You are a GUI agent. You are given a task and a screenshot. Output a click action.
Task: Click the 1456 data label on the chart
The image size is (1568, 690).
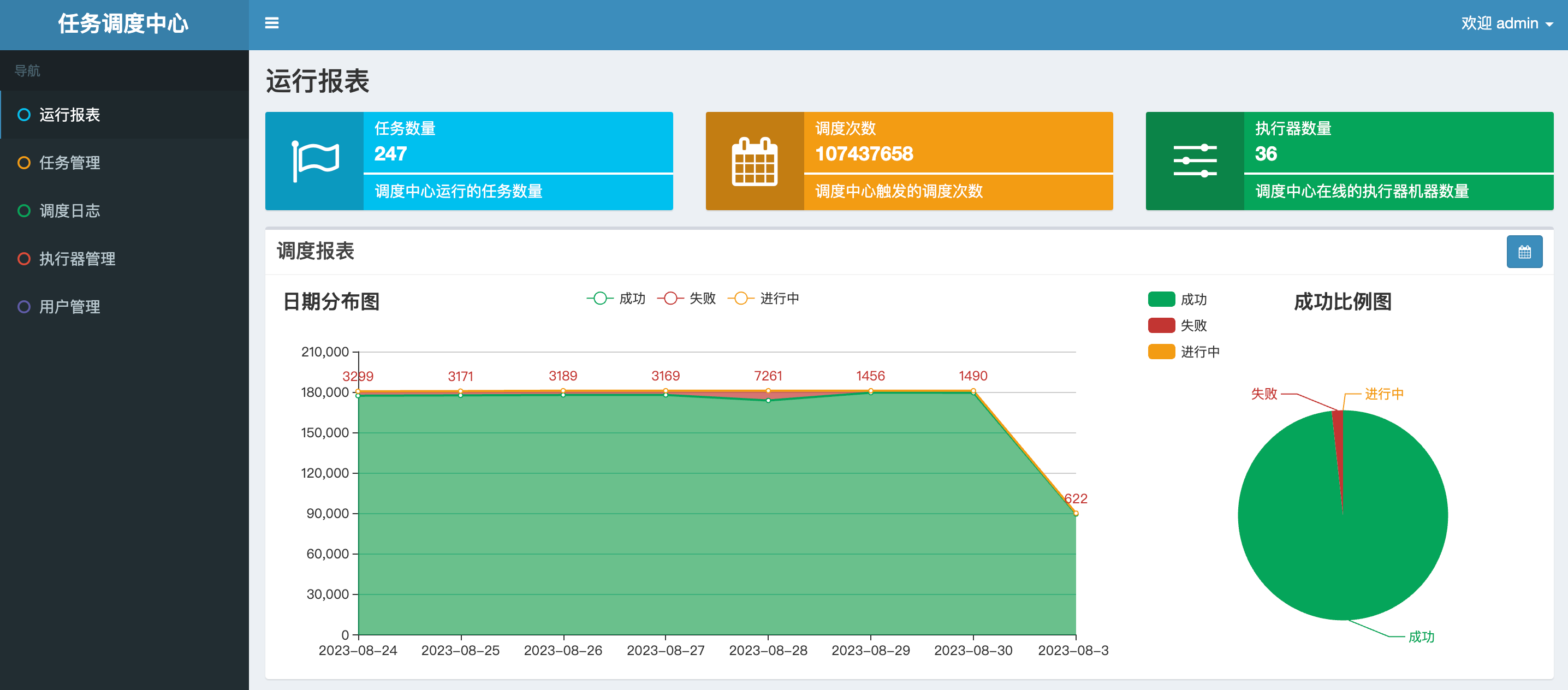click(x=870, y=376)
